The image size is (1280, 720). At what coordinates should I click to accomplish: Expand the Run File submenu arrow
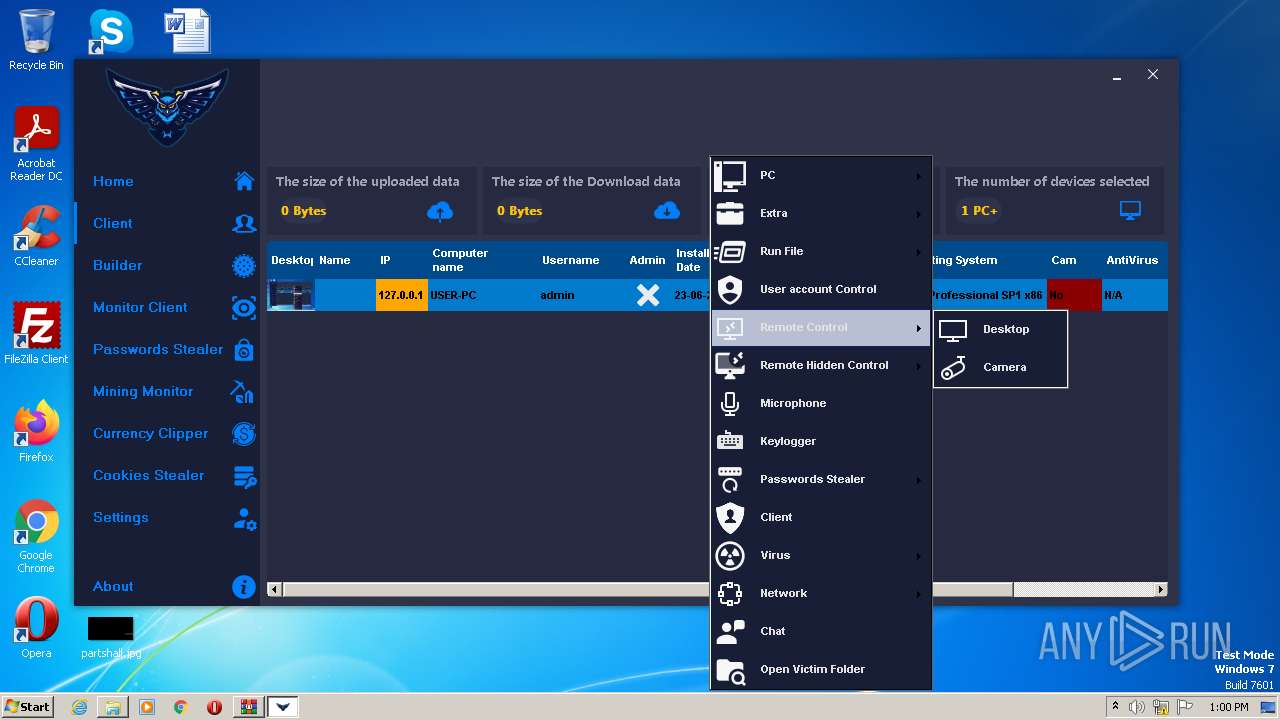(x=918, y=252)
